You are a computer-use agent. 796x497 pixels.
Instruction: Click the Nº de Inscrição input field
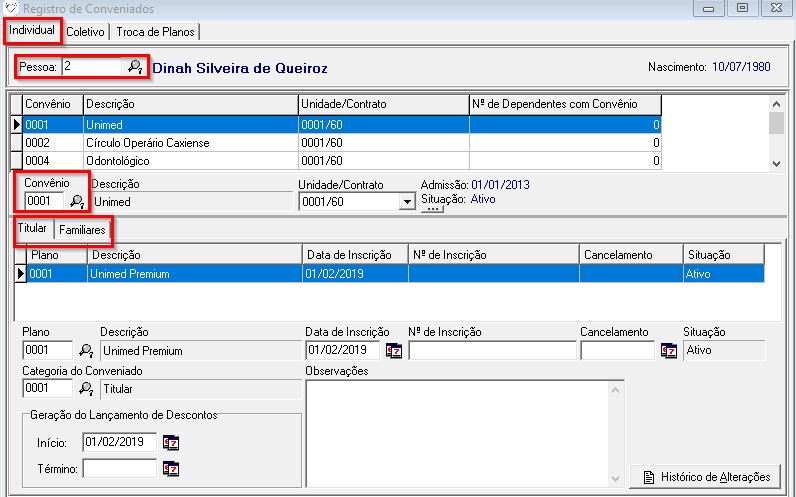(492, 350)
